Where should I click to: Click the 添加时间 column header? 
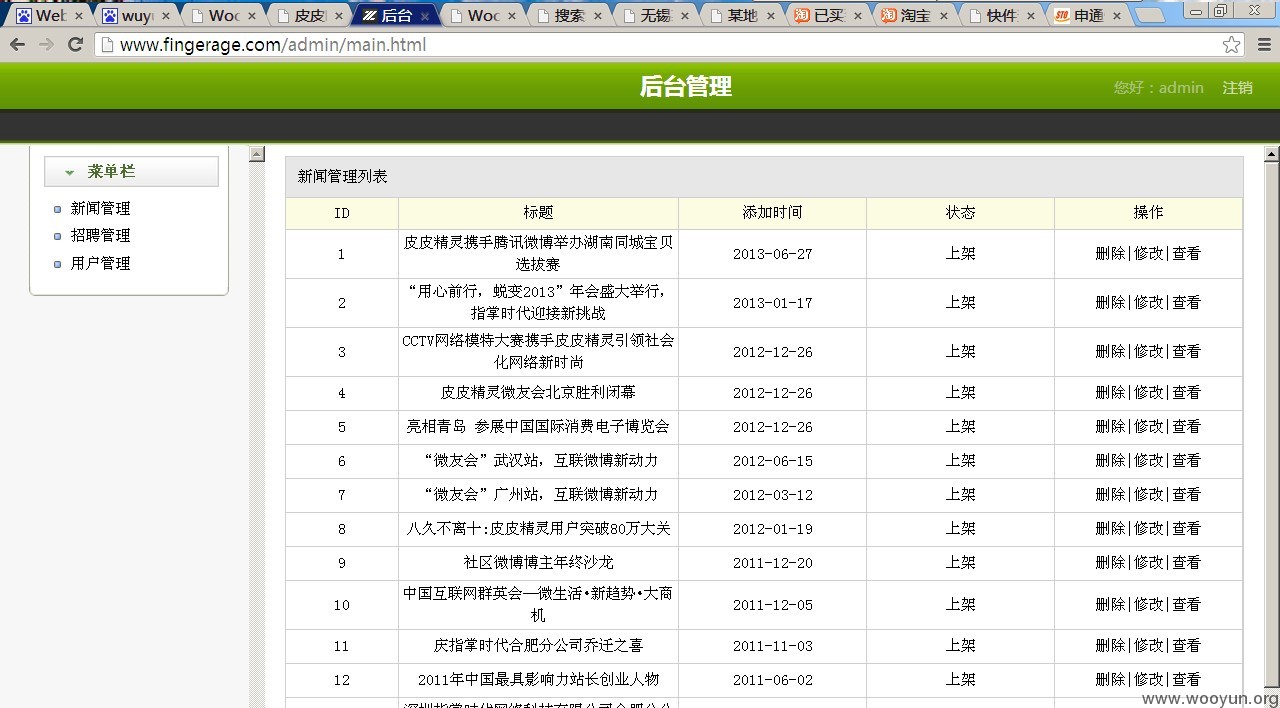point(772,212)
